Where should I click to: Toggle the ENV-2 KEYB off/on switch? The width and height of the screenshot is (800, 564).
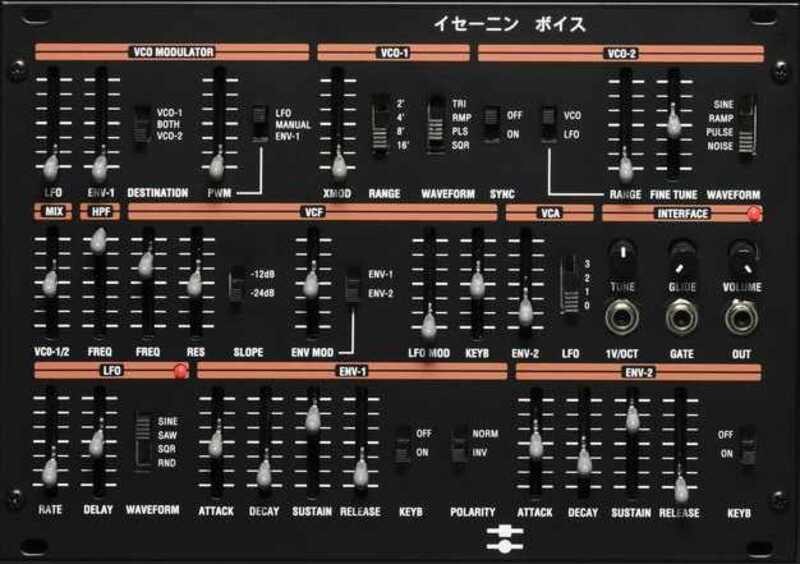click(747, 444)
